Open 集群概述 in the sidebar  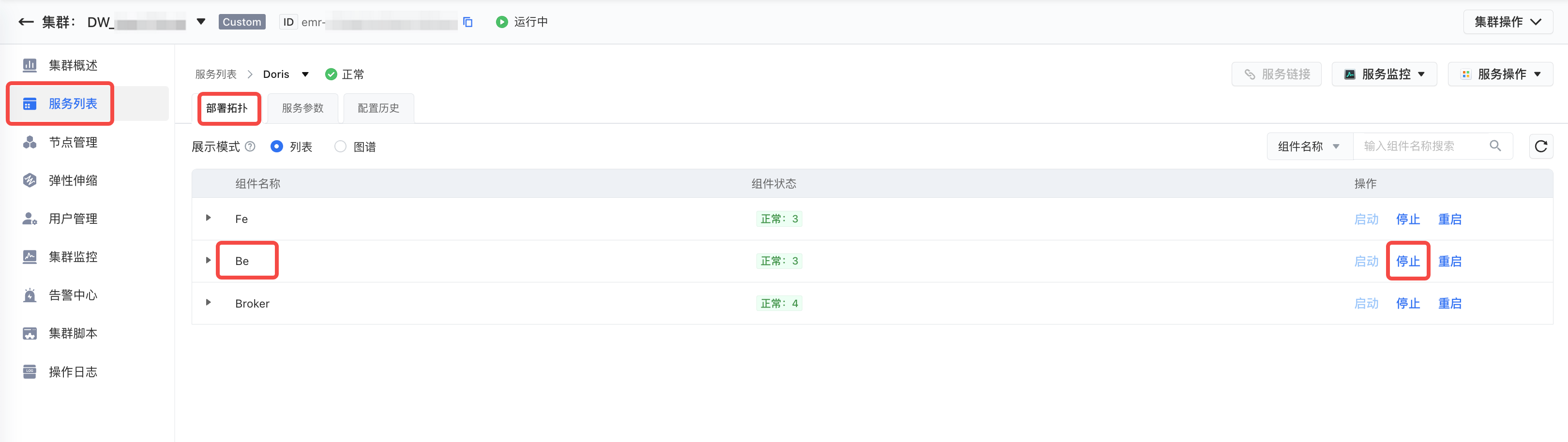[x=73, y=65]
